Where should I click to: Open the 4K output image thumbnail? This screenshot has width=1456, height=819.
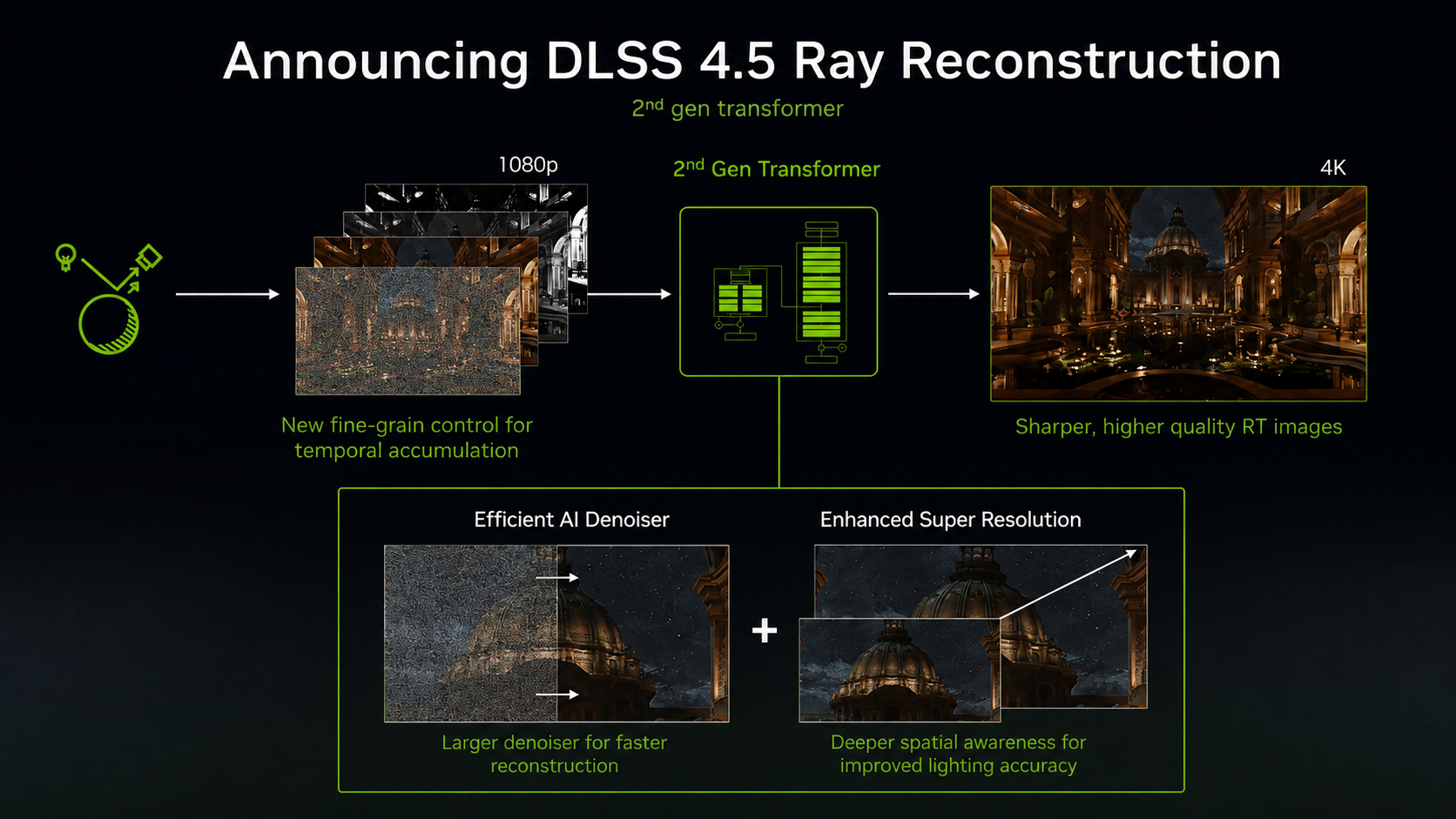point(1178,293)
